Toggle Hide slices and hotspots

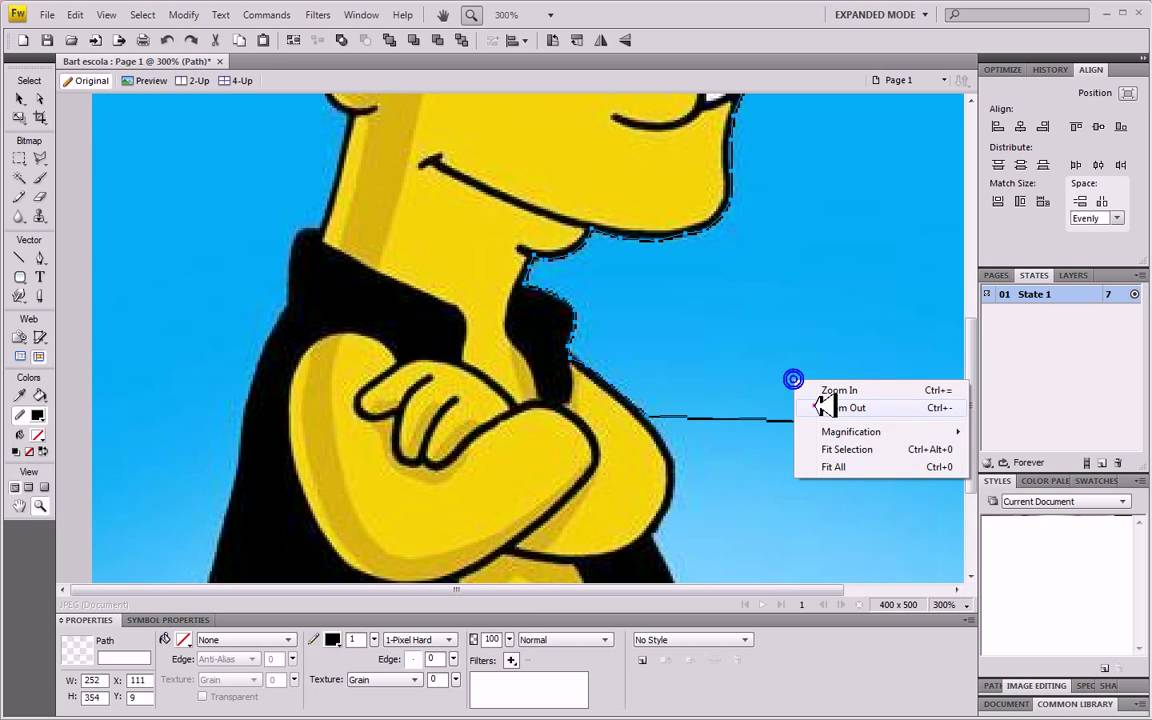pyautogui.click(x=20, y=356)
